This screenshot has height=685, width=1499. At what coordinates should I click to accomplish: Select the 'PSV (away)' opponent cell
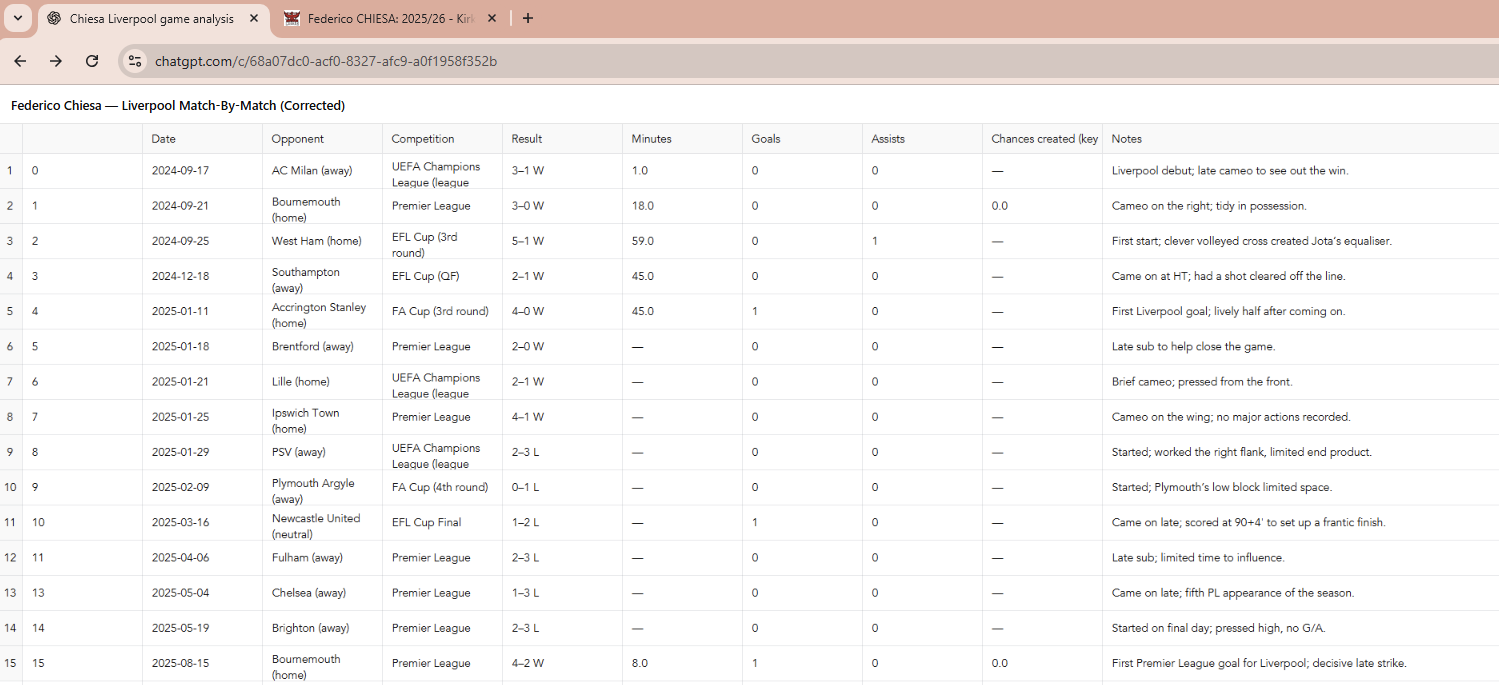point(322,452)
